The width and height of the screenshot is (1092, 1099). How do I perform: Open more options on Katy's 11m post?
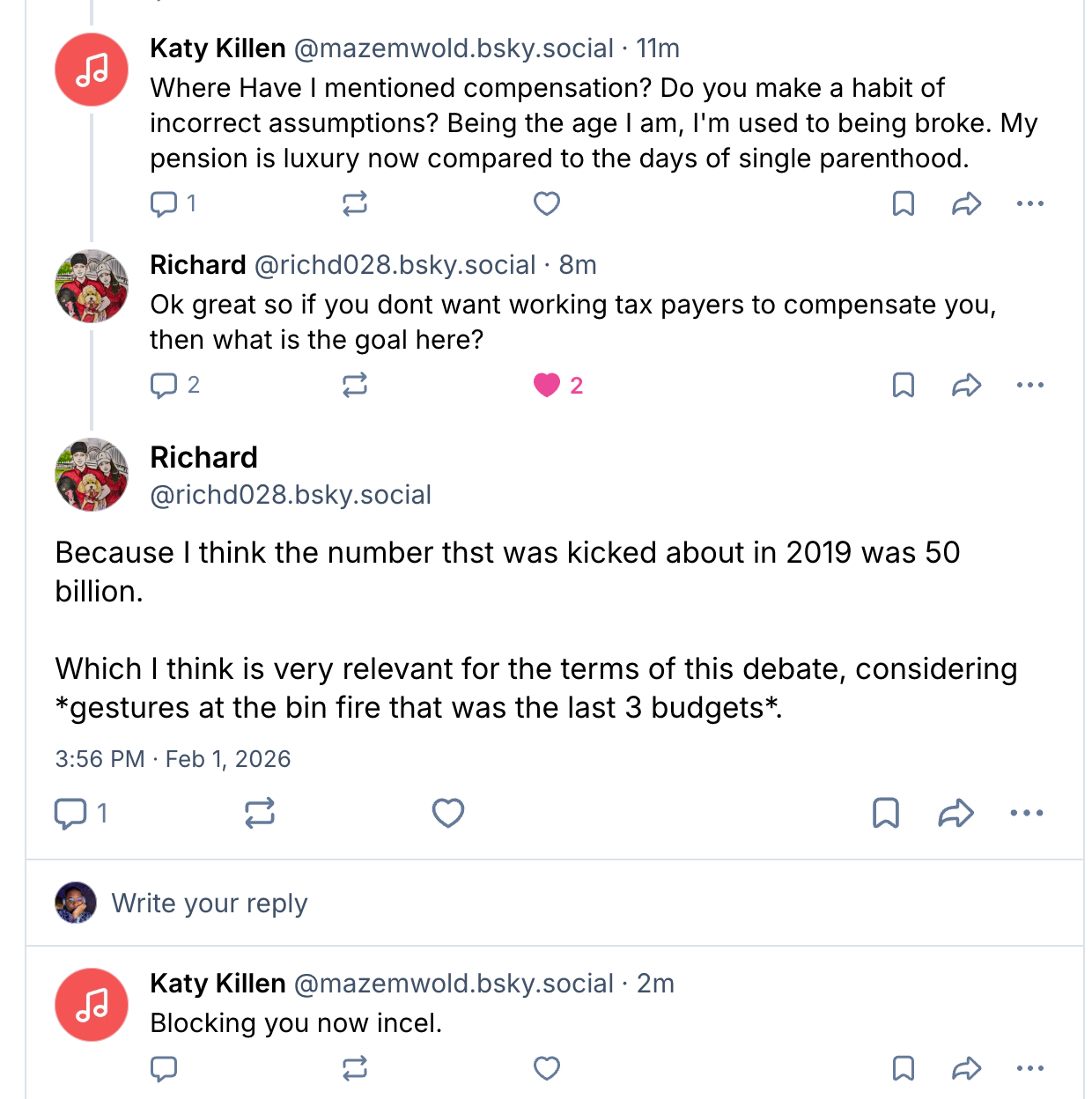[1029, 204]
